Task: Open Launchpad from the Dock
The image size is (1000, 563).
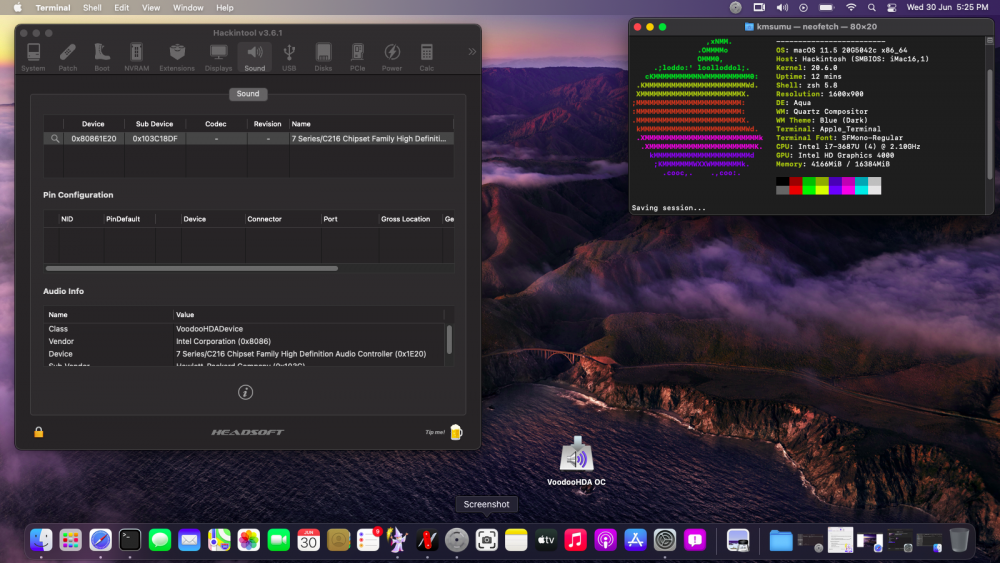Action: (71, 540)
